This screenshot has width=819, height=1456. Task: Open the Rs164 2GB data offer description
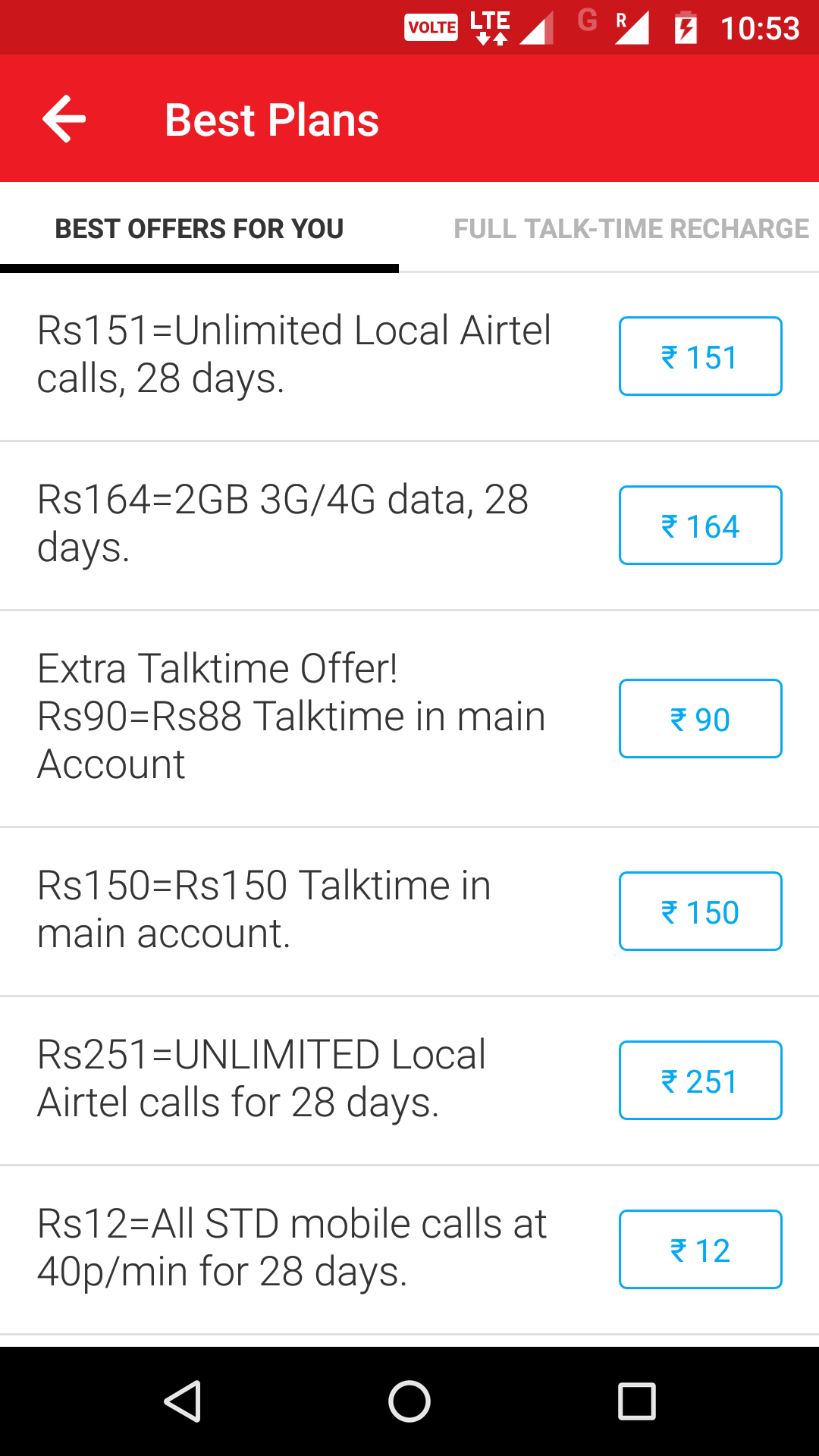click(x=283, y=523)
